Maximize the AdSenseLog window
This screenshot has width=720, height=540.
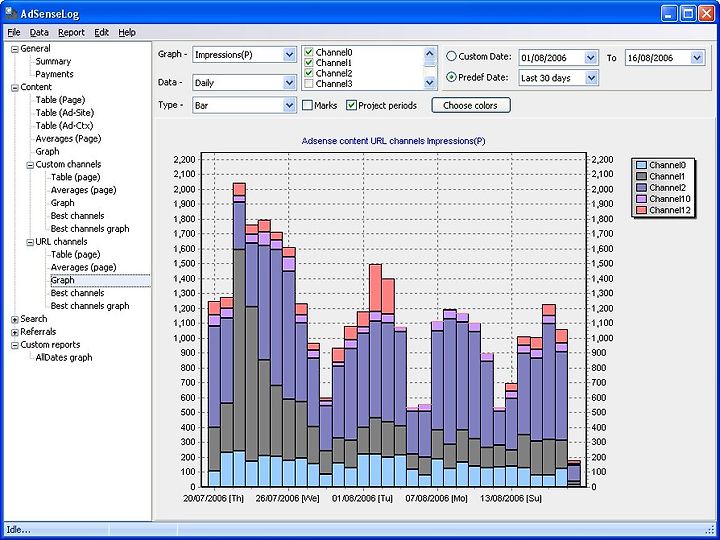tap(688, 13)
